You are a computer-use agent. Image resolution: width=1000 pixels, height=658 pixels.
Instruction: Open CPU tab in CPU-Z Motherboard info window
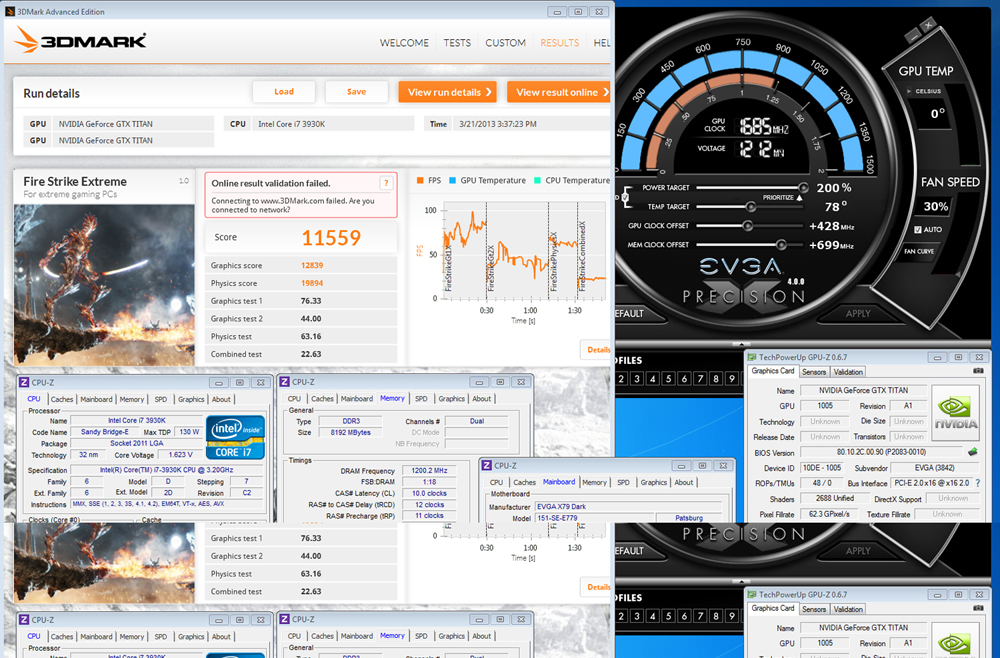coord(496,483)
